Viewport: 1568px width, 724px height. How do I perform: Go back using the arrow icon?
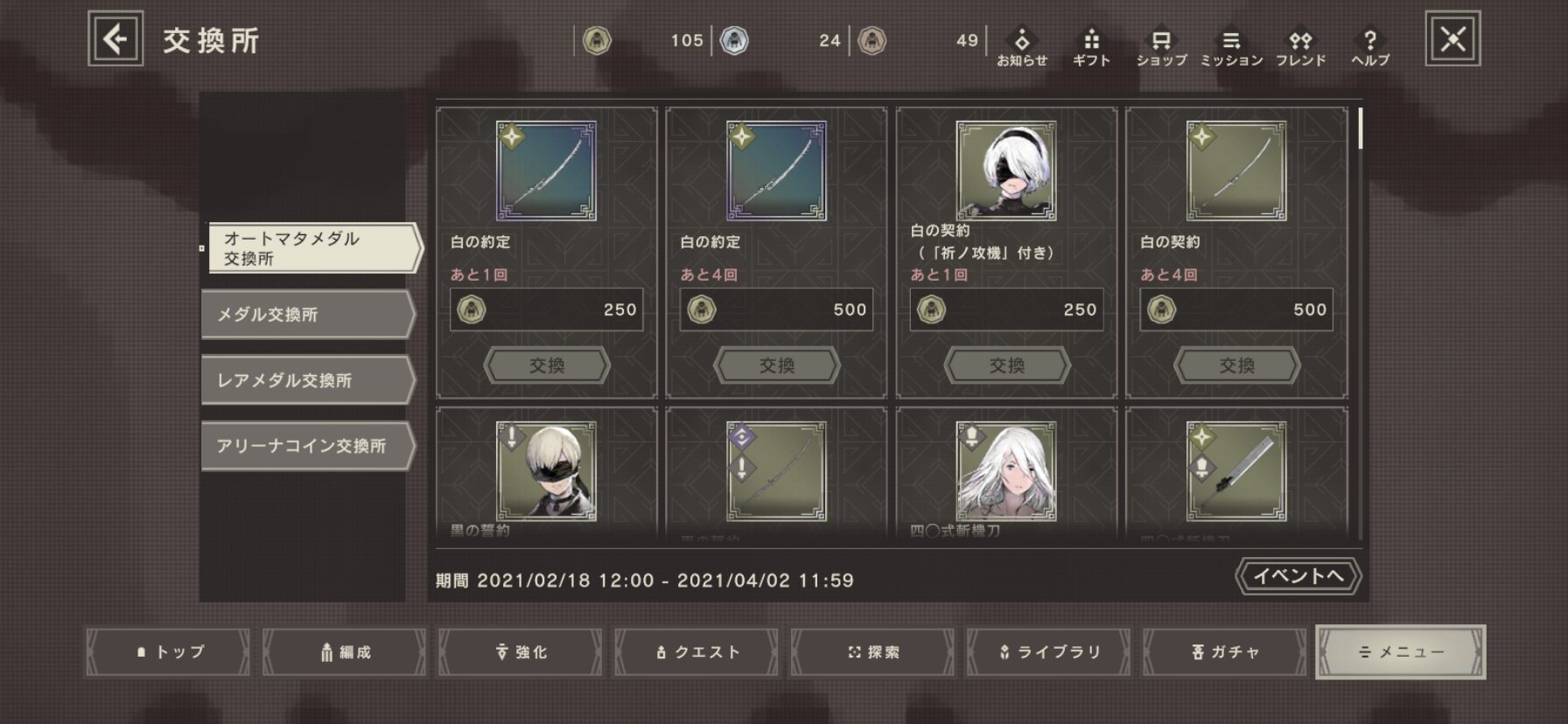click(x=115, y=38)
